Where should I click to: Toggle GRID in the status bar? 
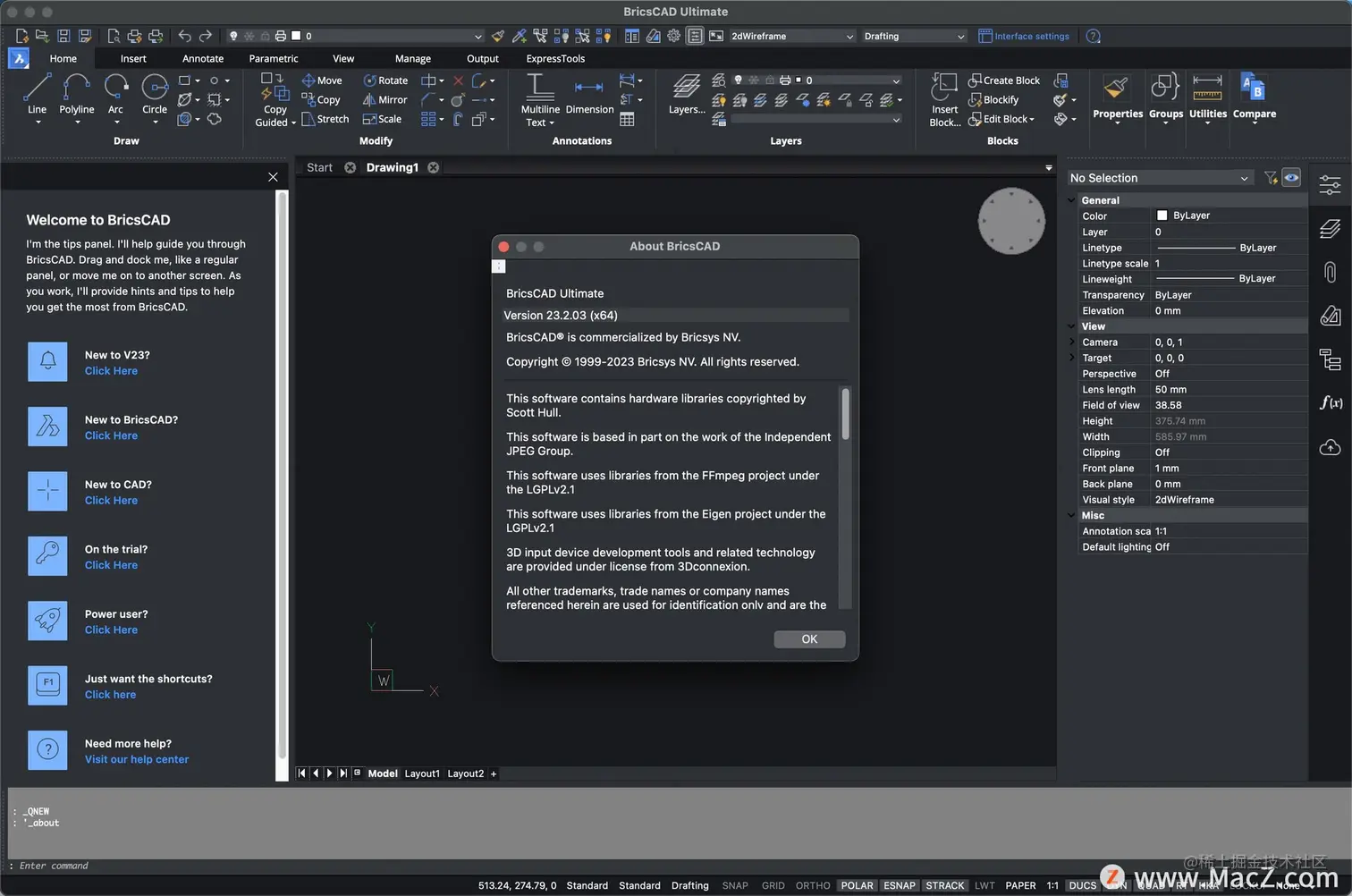[x=773, y=885]
